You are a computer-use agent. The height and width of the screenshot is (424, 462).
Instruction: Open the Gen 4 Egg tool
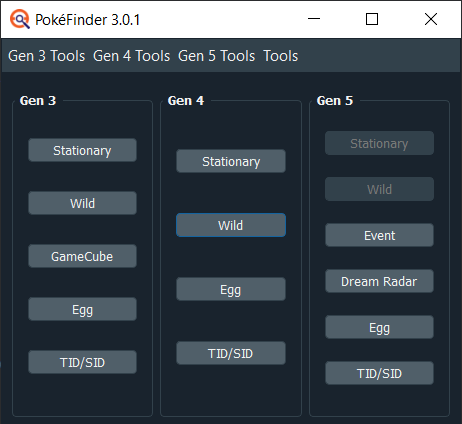pos(231,289)
